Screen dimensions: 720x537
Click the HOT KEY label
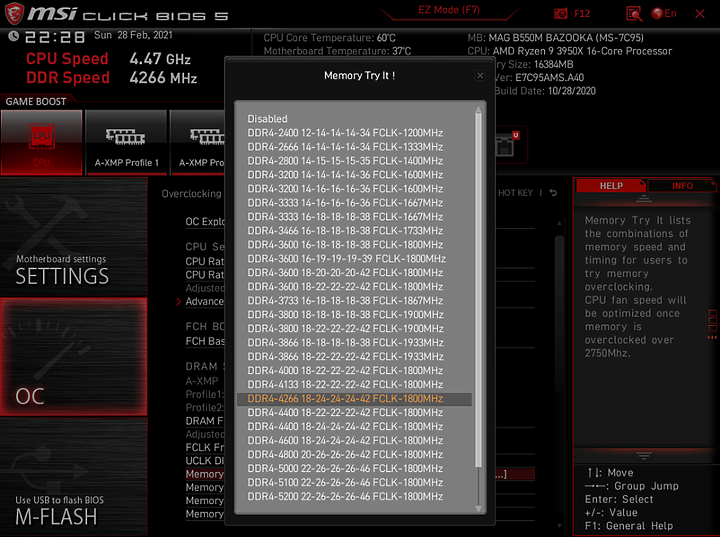[515, 193]
